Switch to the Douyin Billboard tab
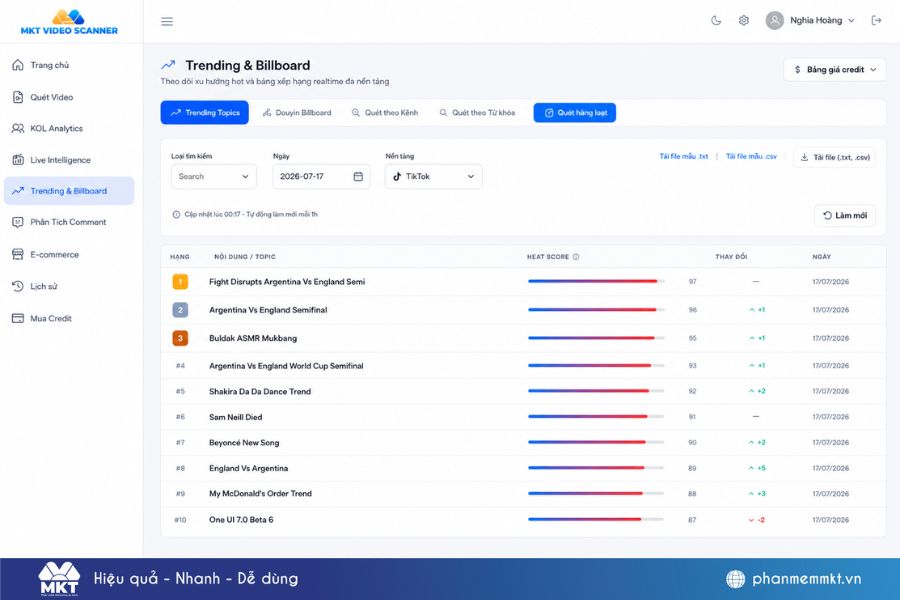Screen dimensions: 900x600 pyautogui.click(x=297, y=113)
